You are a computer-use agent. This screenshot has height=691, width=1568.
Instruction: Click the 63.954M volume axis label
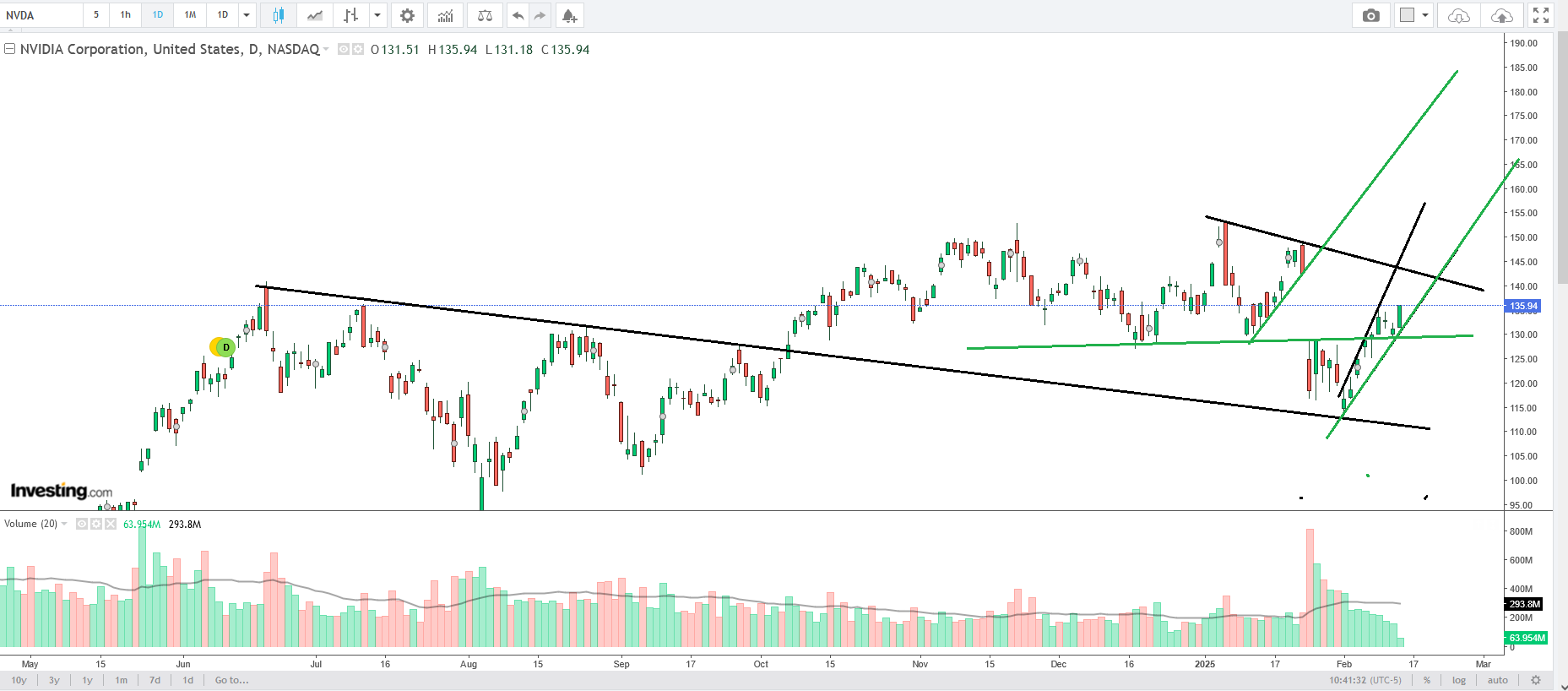[x=1527, y=638]
